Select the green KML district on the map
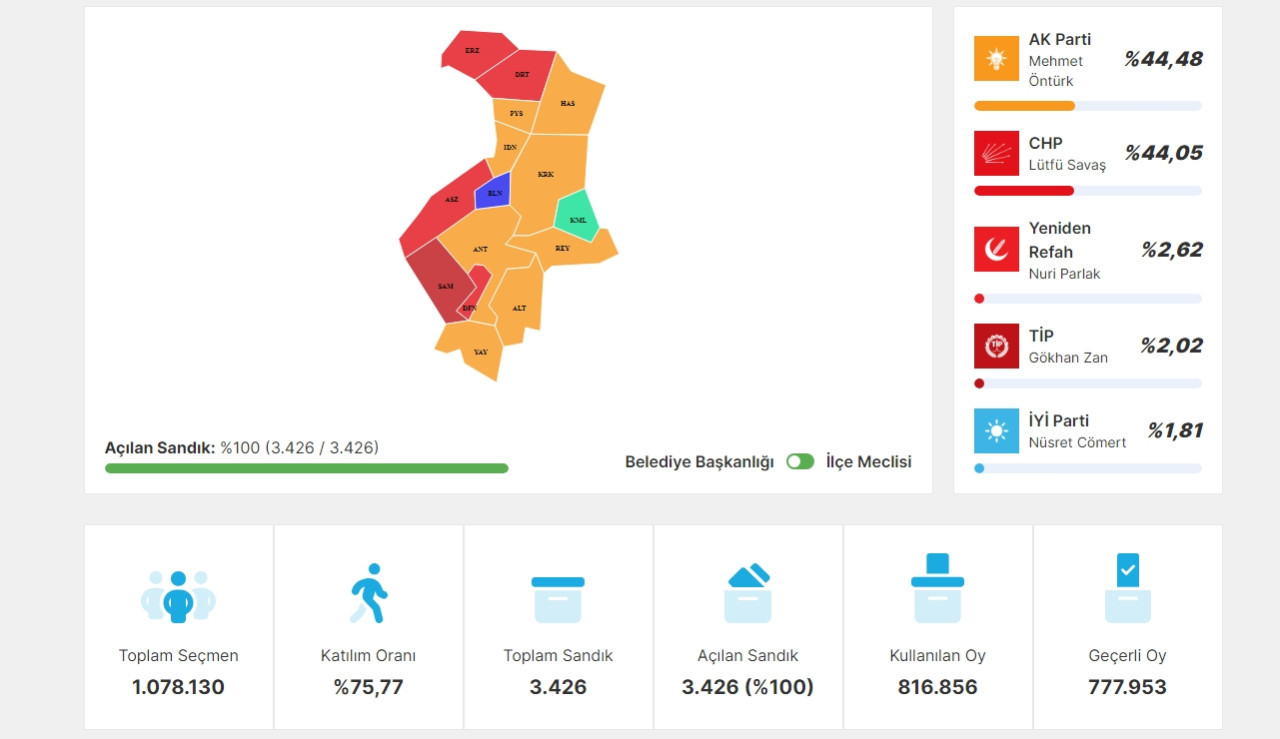Viewport: 1280px width, 739px height. [577, 218]
